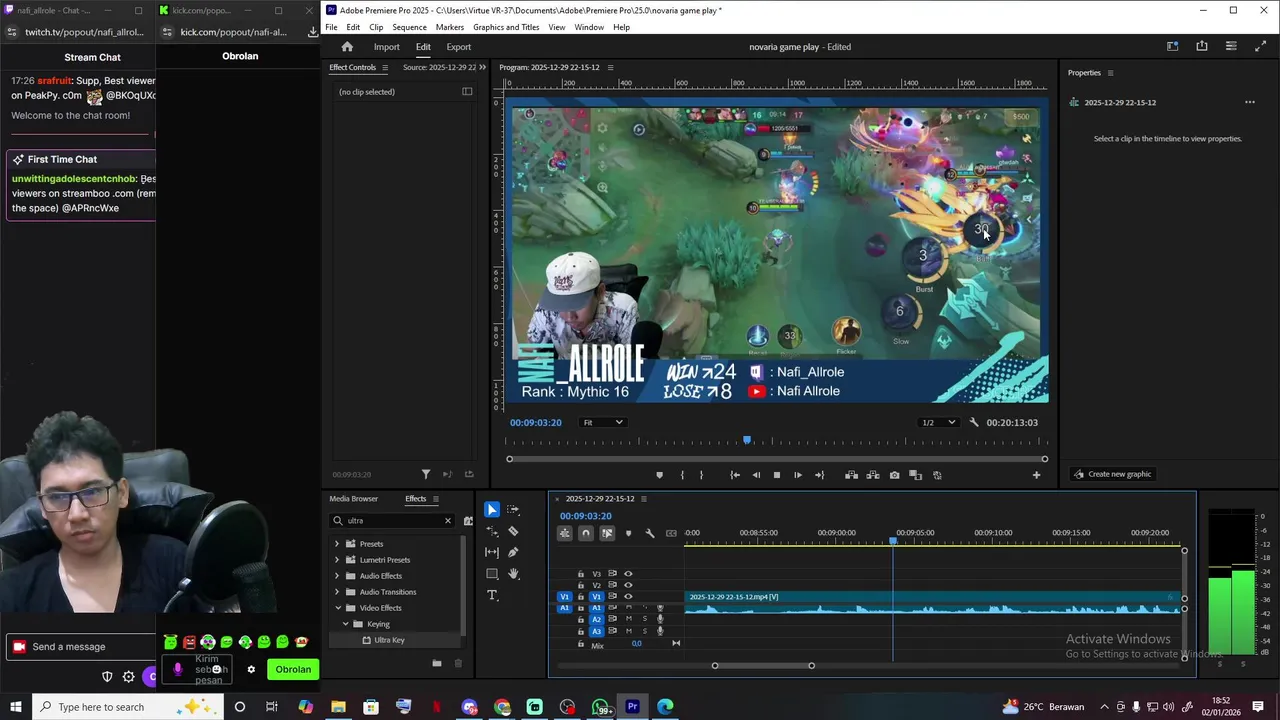The width and height of the screenshot is (1280, 720).
Task: Add marker in the timeline
Action: click(x=628, y=533)
